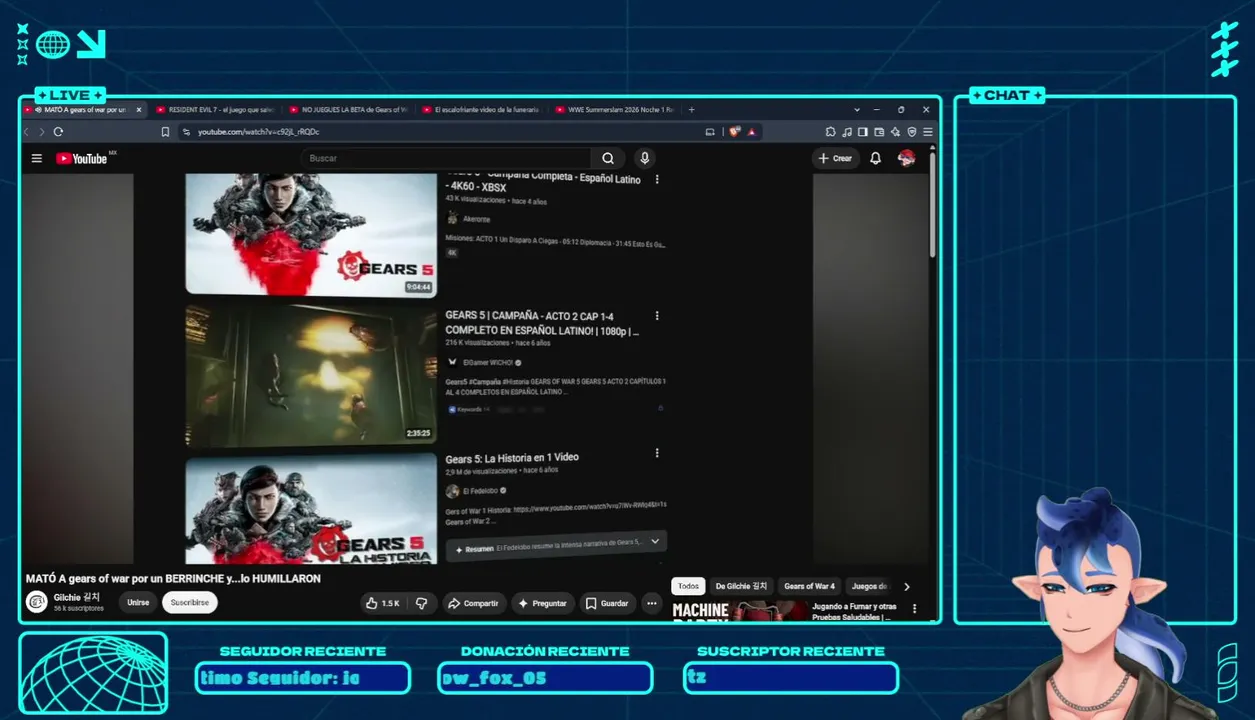
Task: Like the video with thumbs up
Action: [383, 603]
